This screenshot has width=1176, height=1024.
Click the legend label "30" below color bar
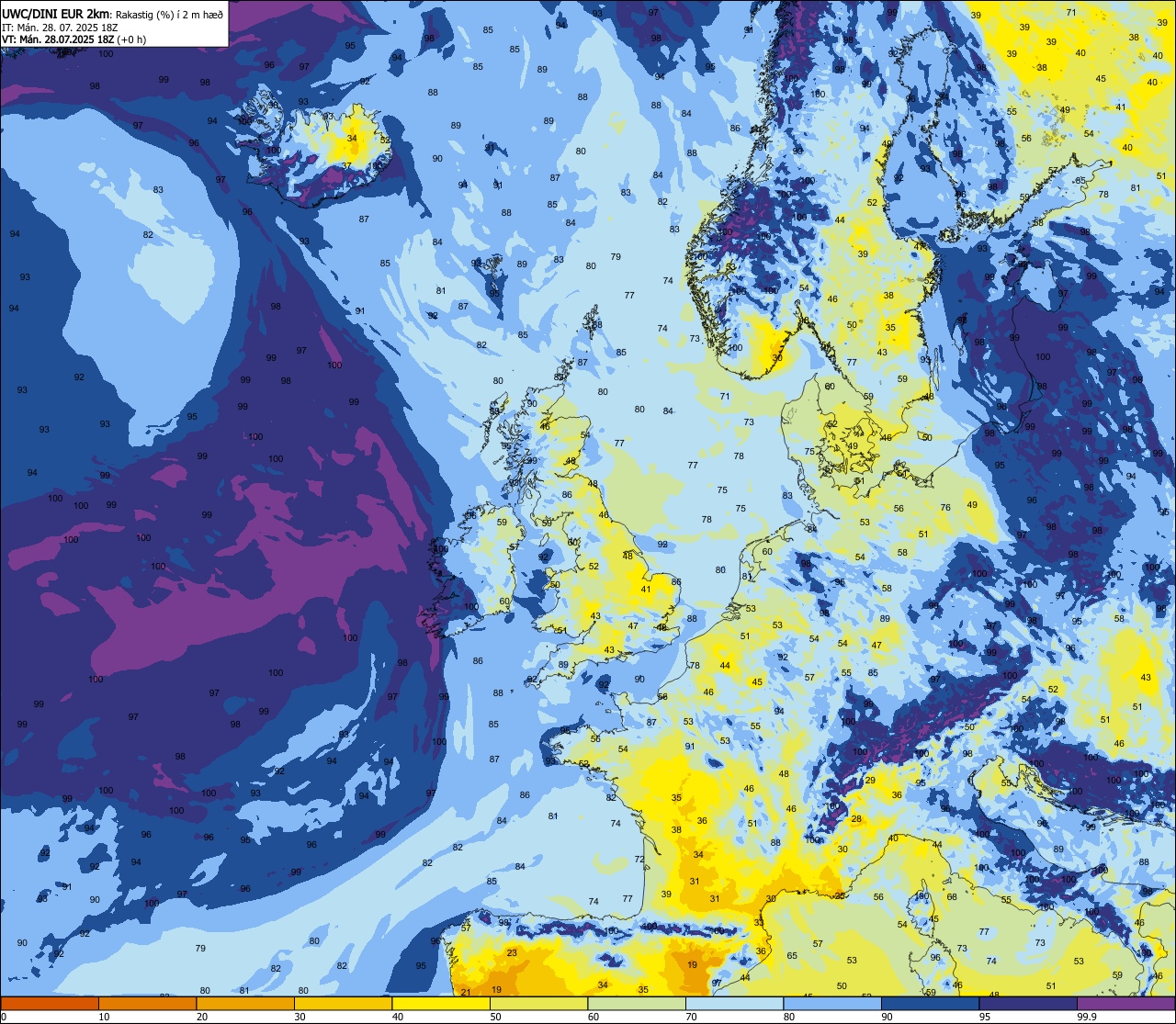(x=300, y=1017)
